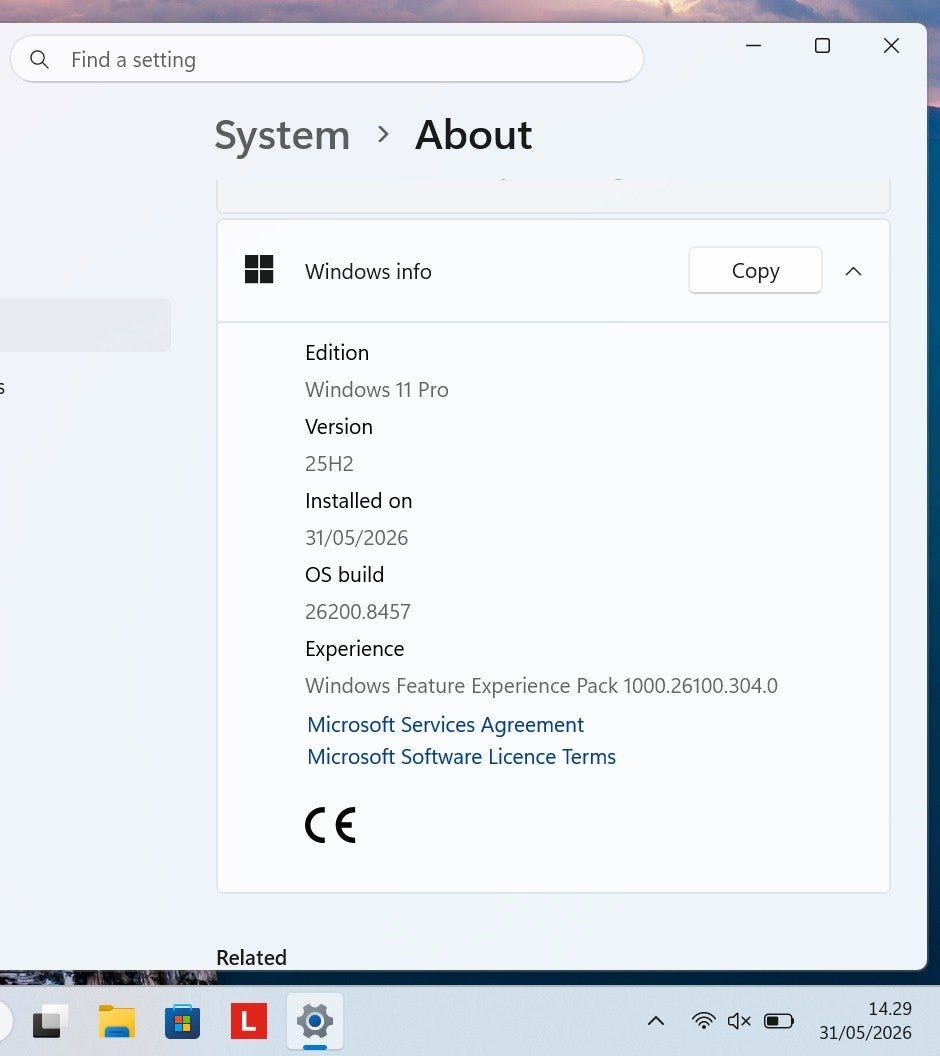Open Wi-Fi network settings in tray
This screenshot has height=1056, width=940.
pos(704,1021)
